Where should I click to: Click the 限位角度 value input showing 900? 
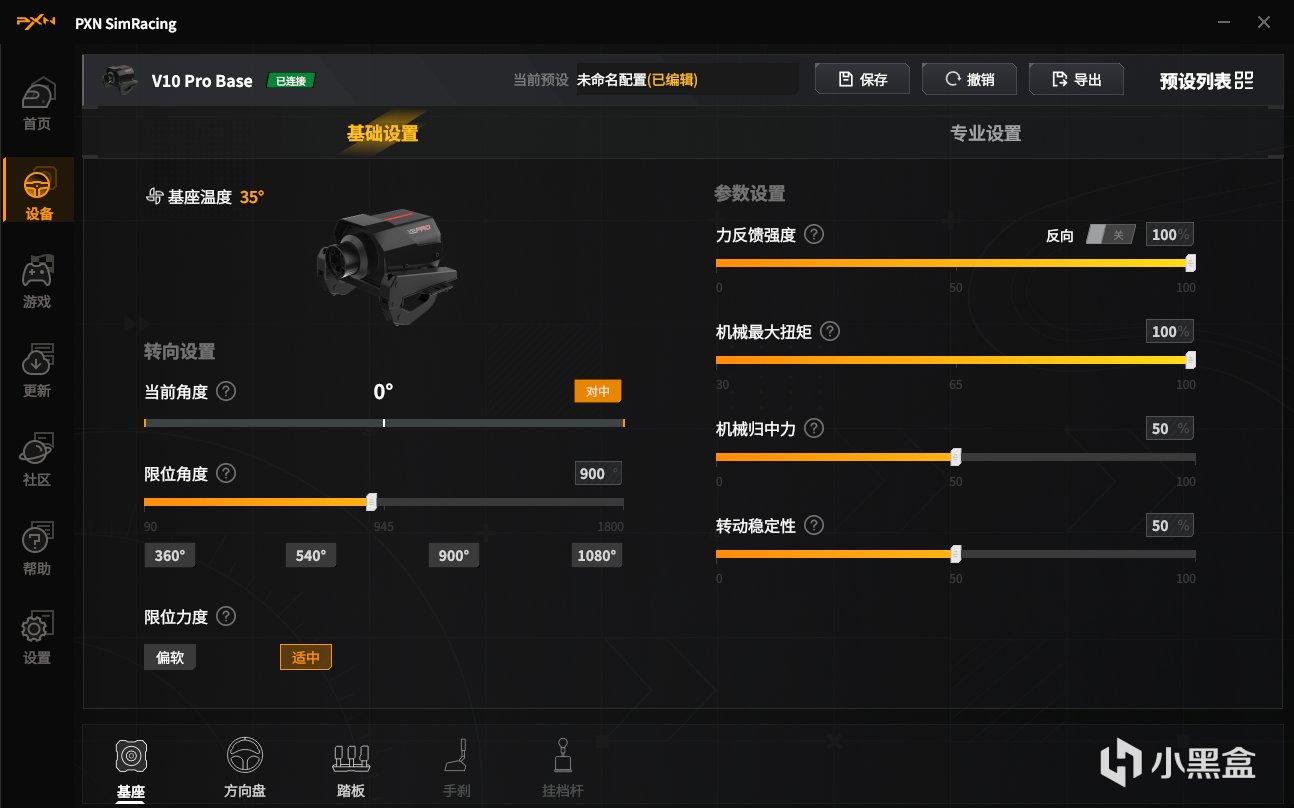(x=598, y=473)
